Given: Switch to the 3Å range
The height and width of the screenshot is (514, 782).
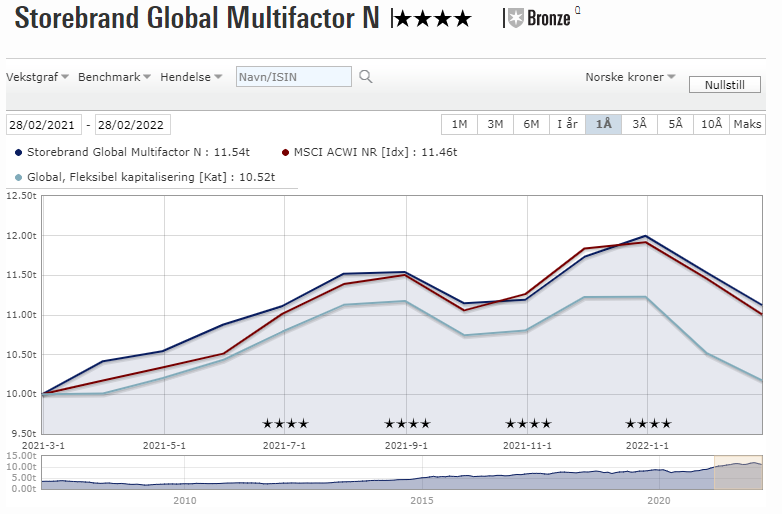Looking at the screenshot, I should 639,124.
